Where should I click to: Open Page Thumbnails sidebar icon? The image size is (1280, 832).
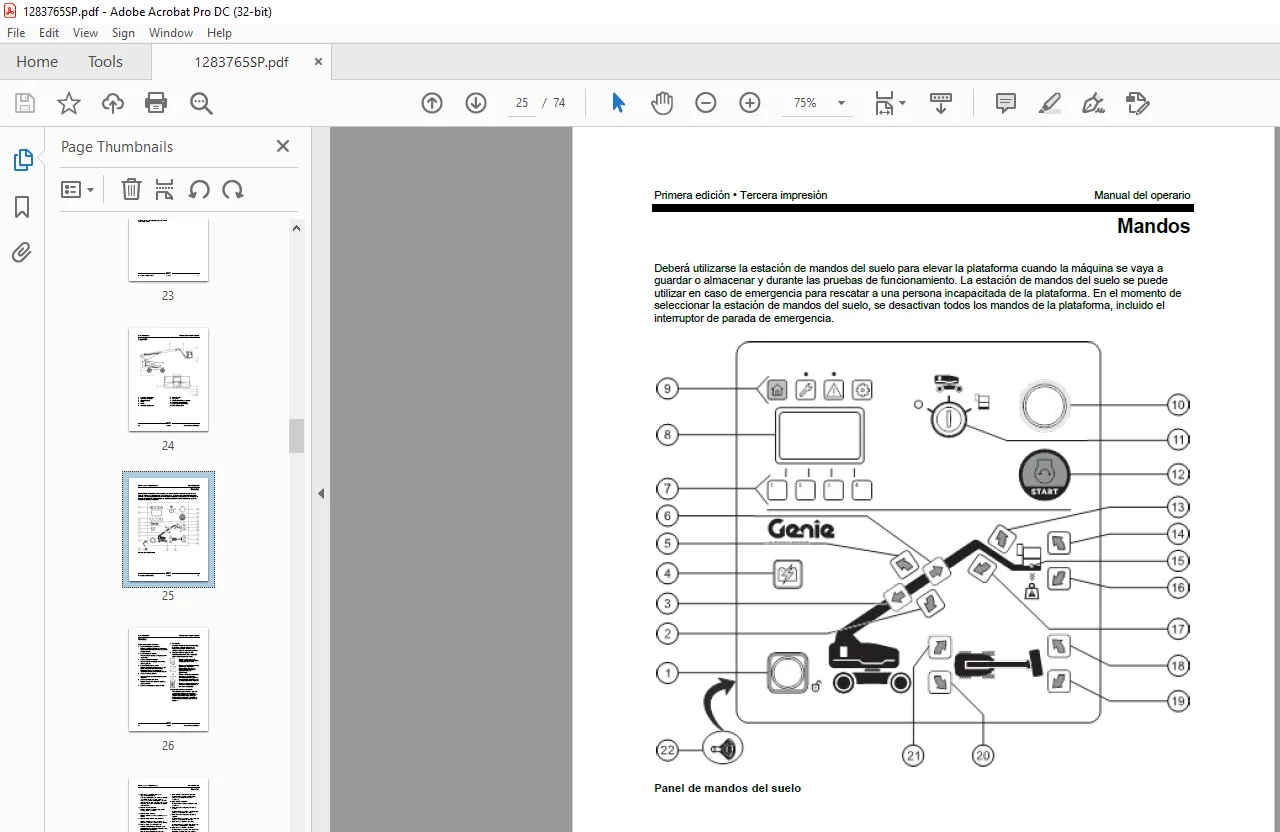(x=22, y=160)
